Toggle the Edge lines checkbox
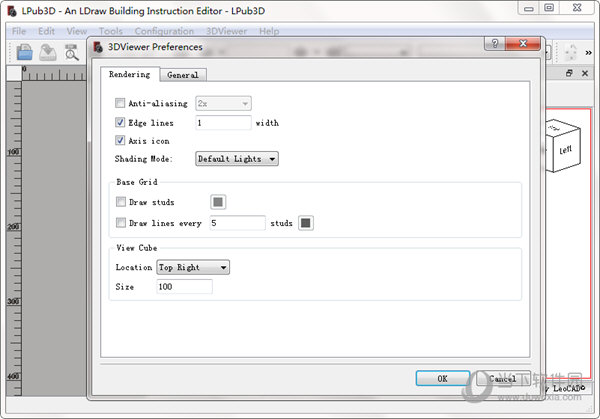600x419 pixels. point(120,122)
